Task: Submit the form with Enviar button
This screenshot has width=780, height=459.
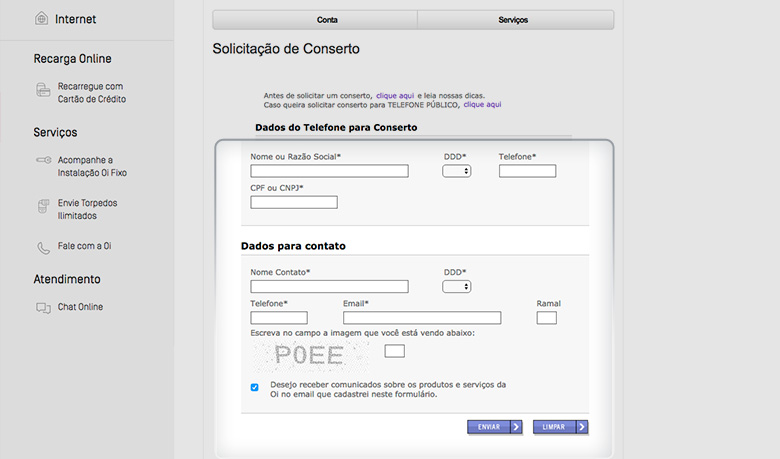Action: click(x=494, y=427)
